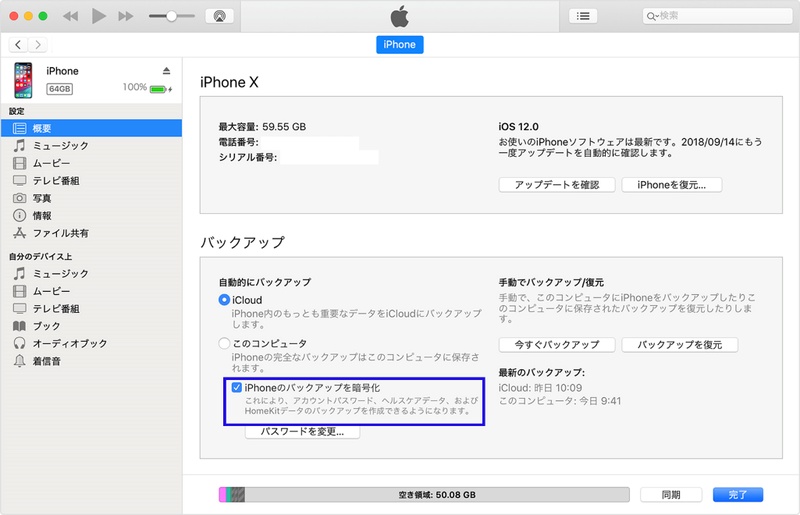Click the 同期 sync button

671,495
